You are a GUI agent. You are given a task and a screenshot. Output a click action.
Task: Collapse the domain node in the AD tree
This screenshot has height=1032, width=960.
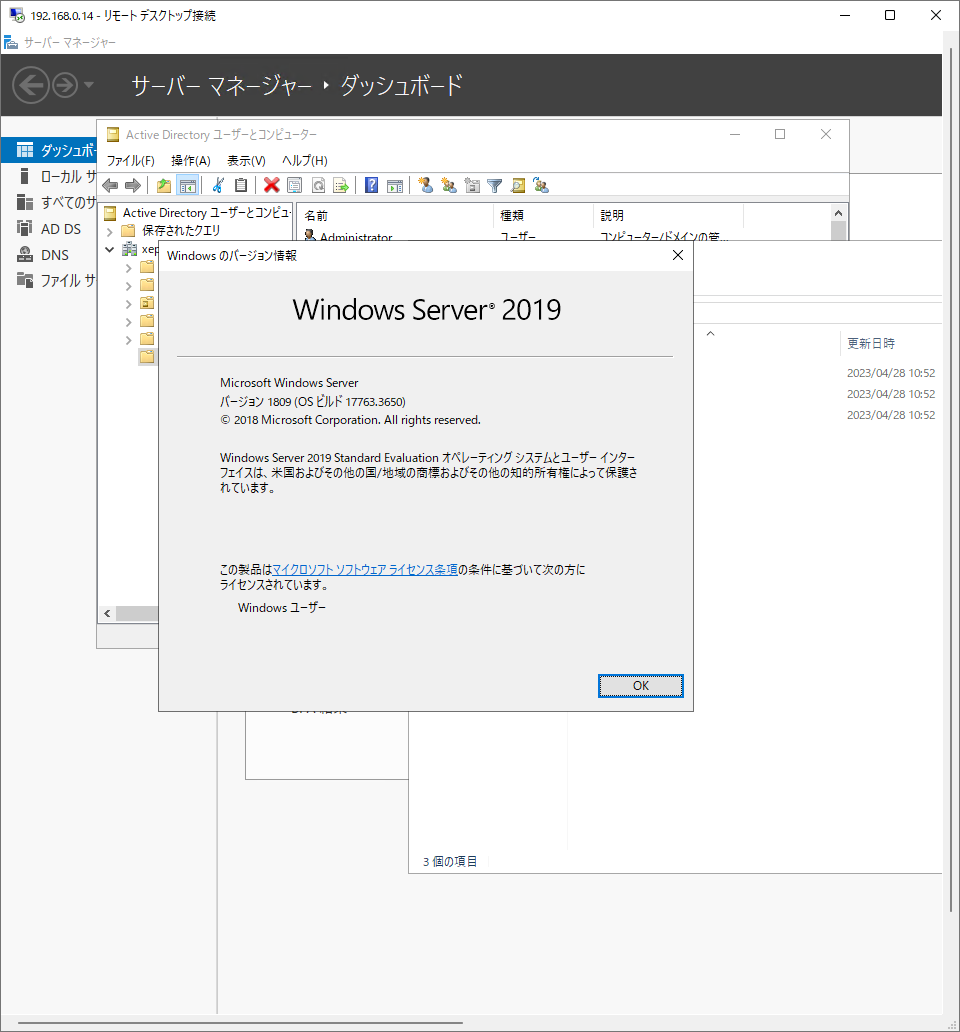(x=110, y=249)
